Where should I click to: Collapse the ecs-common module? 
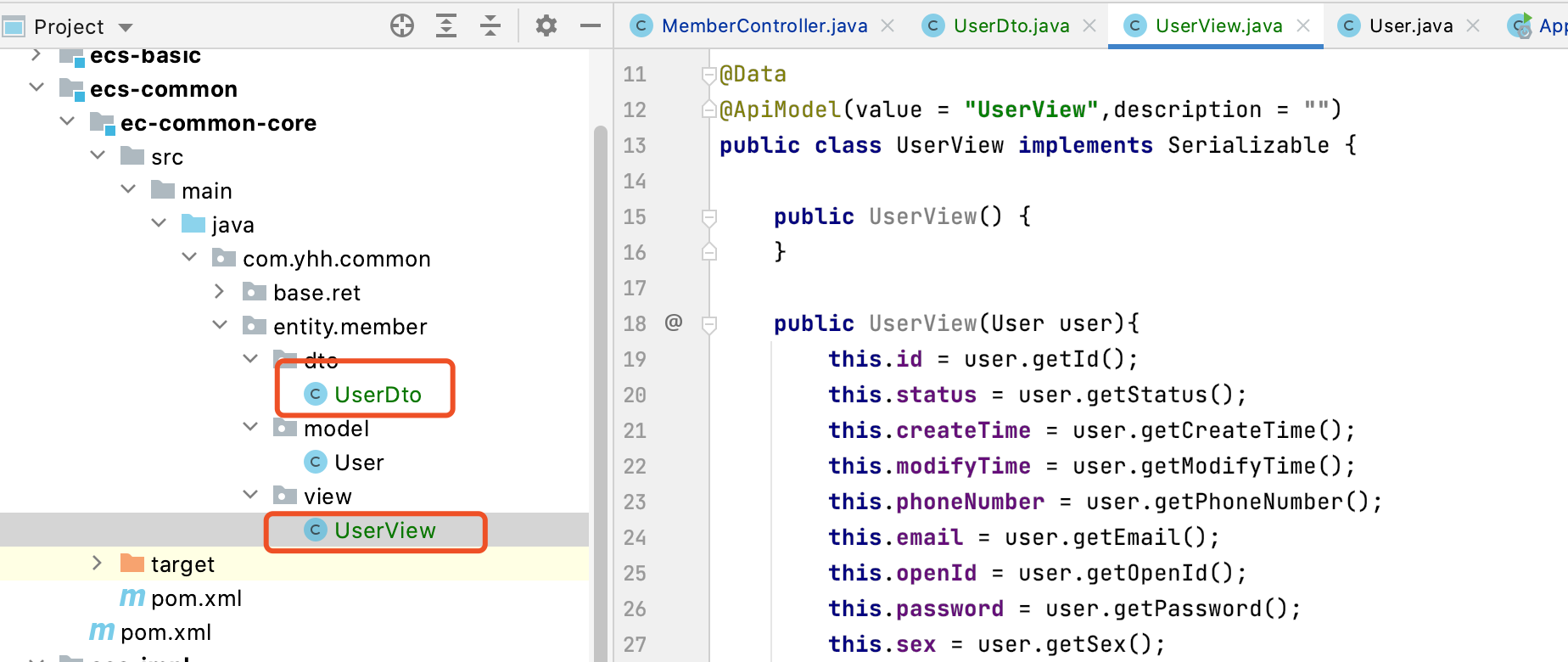[x=36, y=87]
